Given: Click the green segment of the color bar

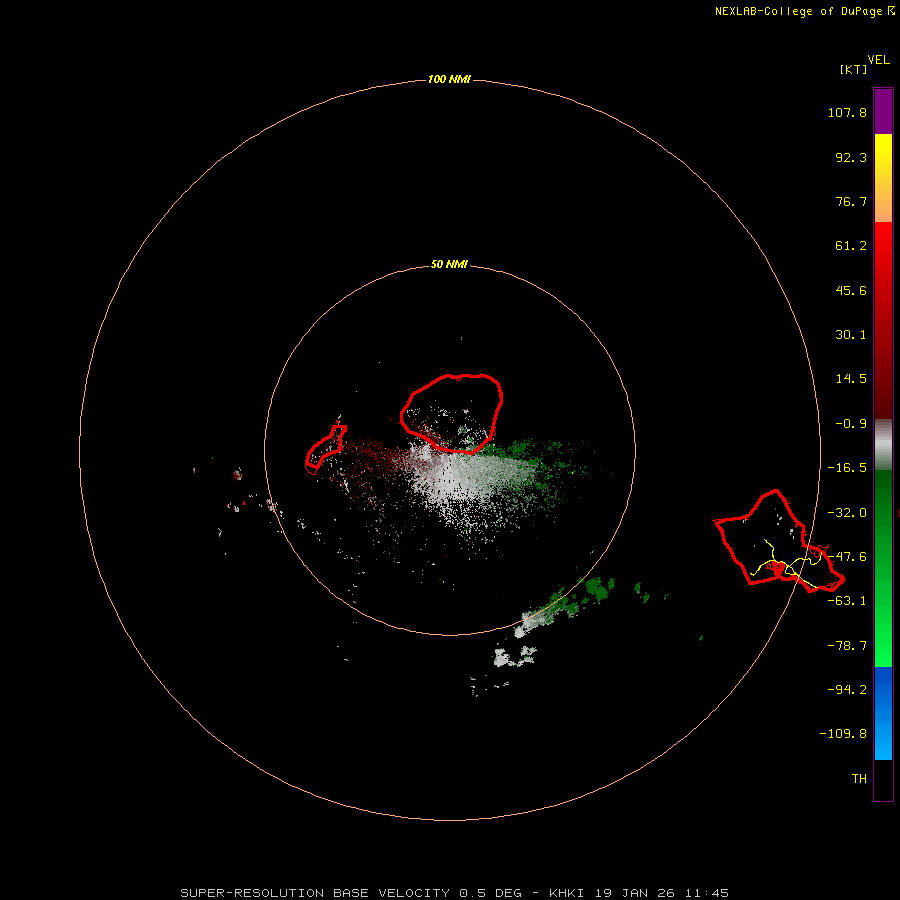Looking at the screenshot, I should point(883,568).
